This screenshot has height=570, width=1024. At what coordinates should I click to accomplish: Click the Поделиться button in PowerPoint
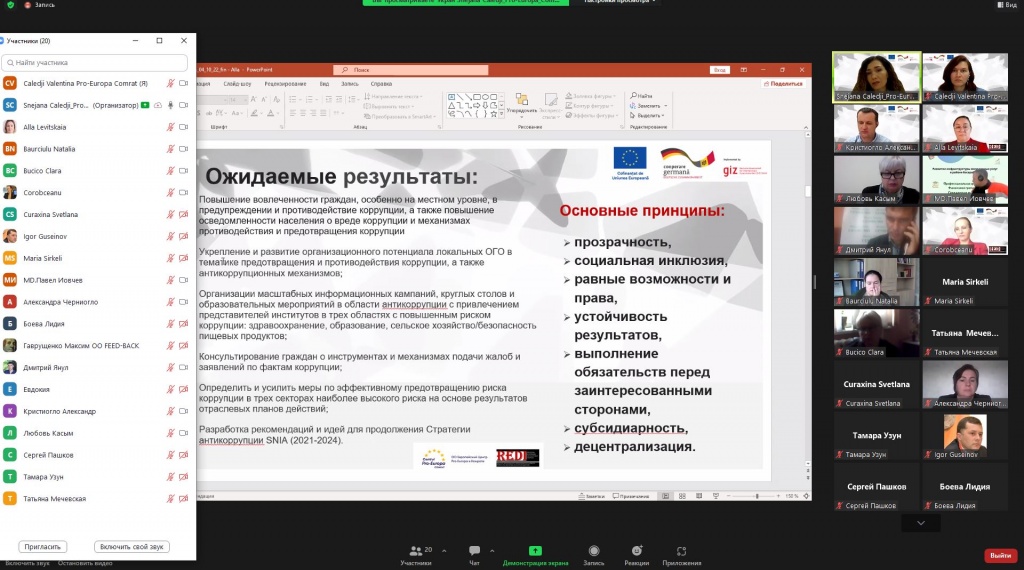tap(783, 84)
